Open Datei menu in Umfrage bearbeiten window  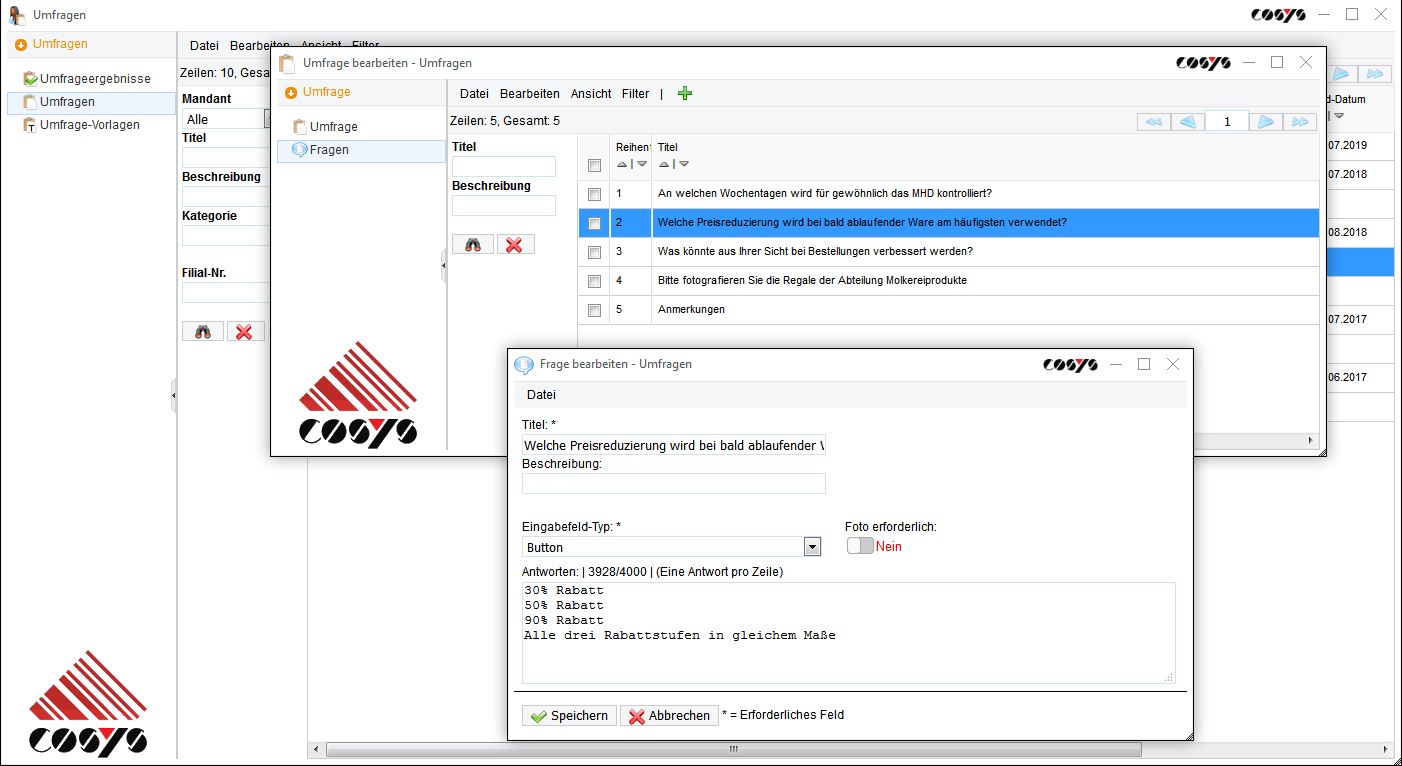point(474,93)
